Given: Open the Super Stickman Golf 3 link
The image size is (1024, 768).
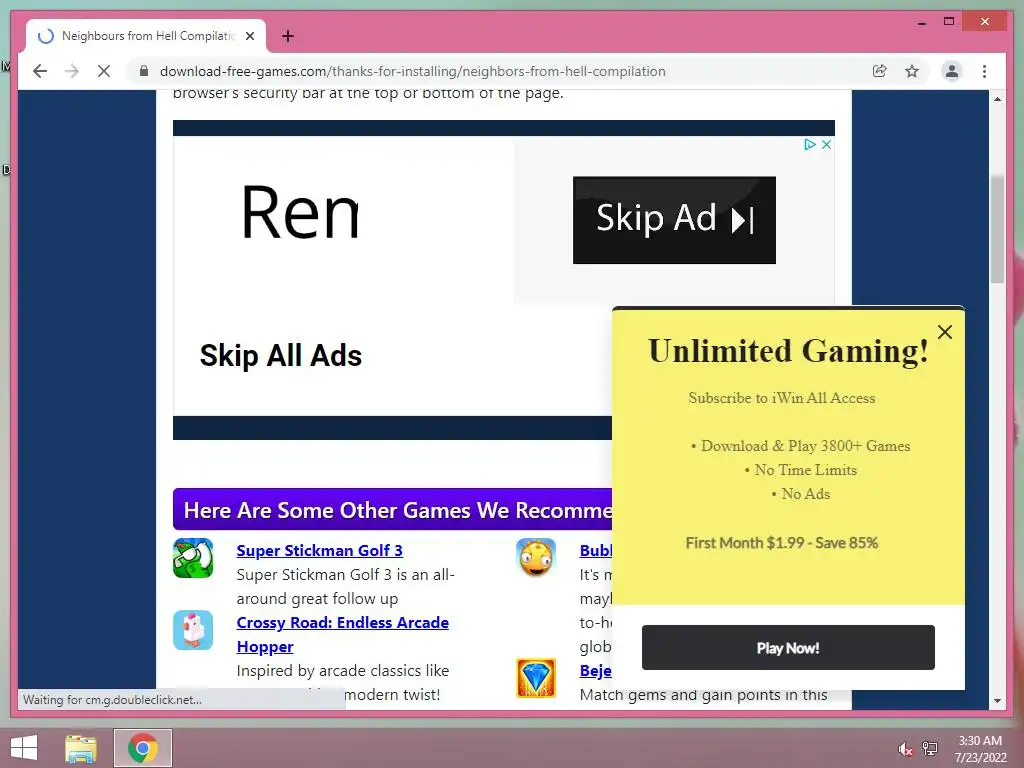Looking at the screenshot, I should [x=319, y=551].
